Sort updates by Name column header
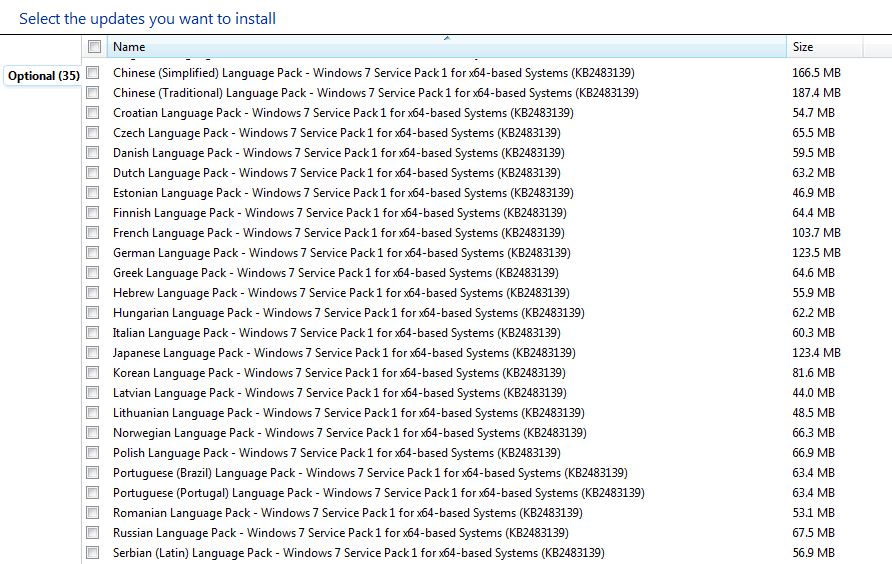The height and width of the screenshot is (564, 892). click(447, 47)
